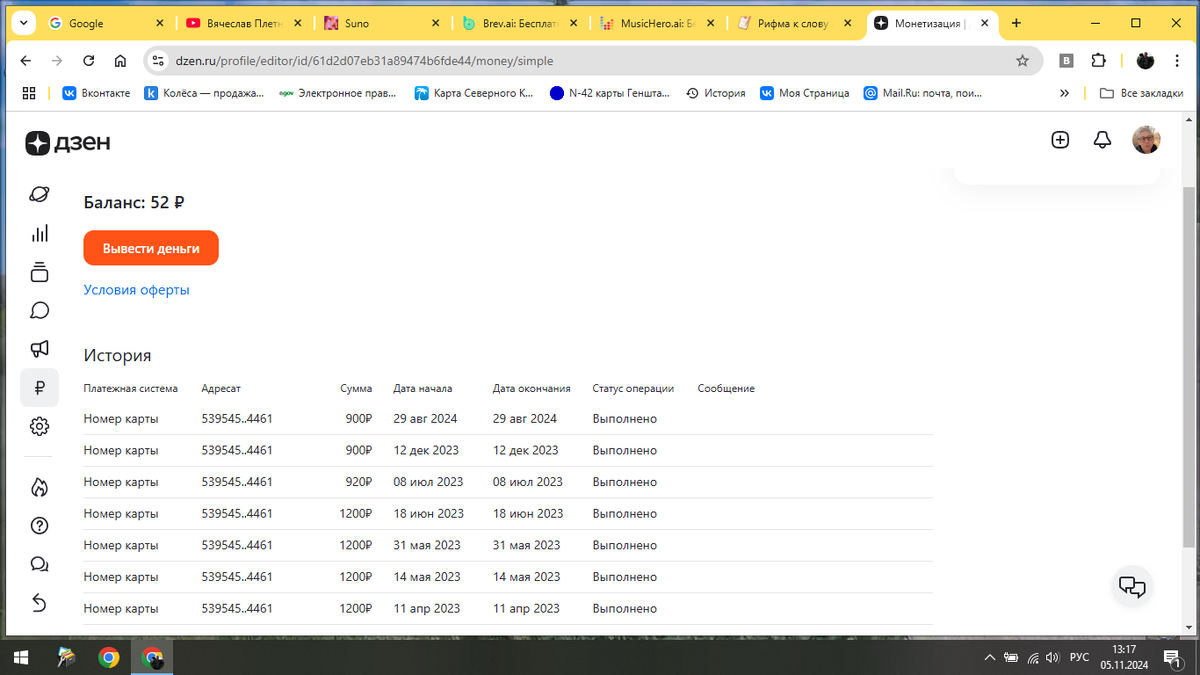Viewport: 1200px width, 675px height.
Task: Open the Условия оферты link
Action: 136,290
